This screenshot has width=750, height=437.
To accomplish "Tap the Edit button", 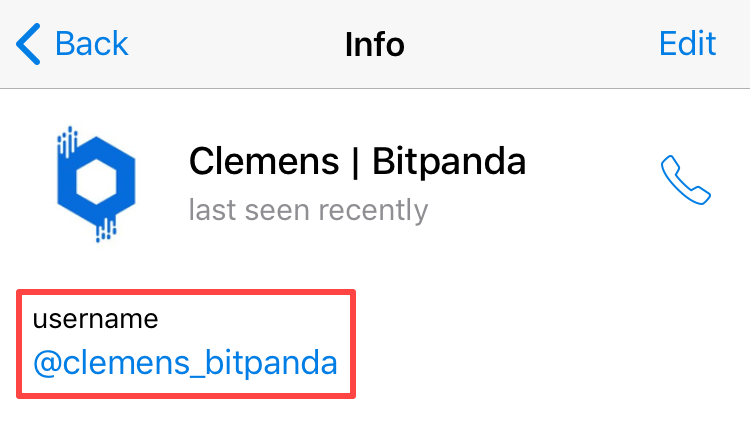I will [687, 44].
